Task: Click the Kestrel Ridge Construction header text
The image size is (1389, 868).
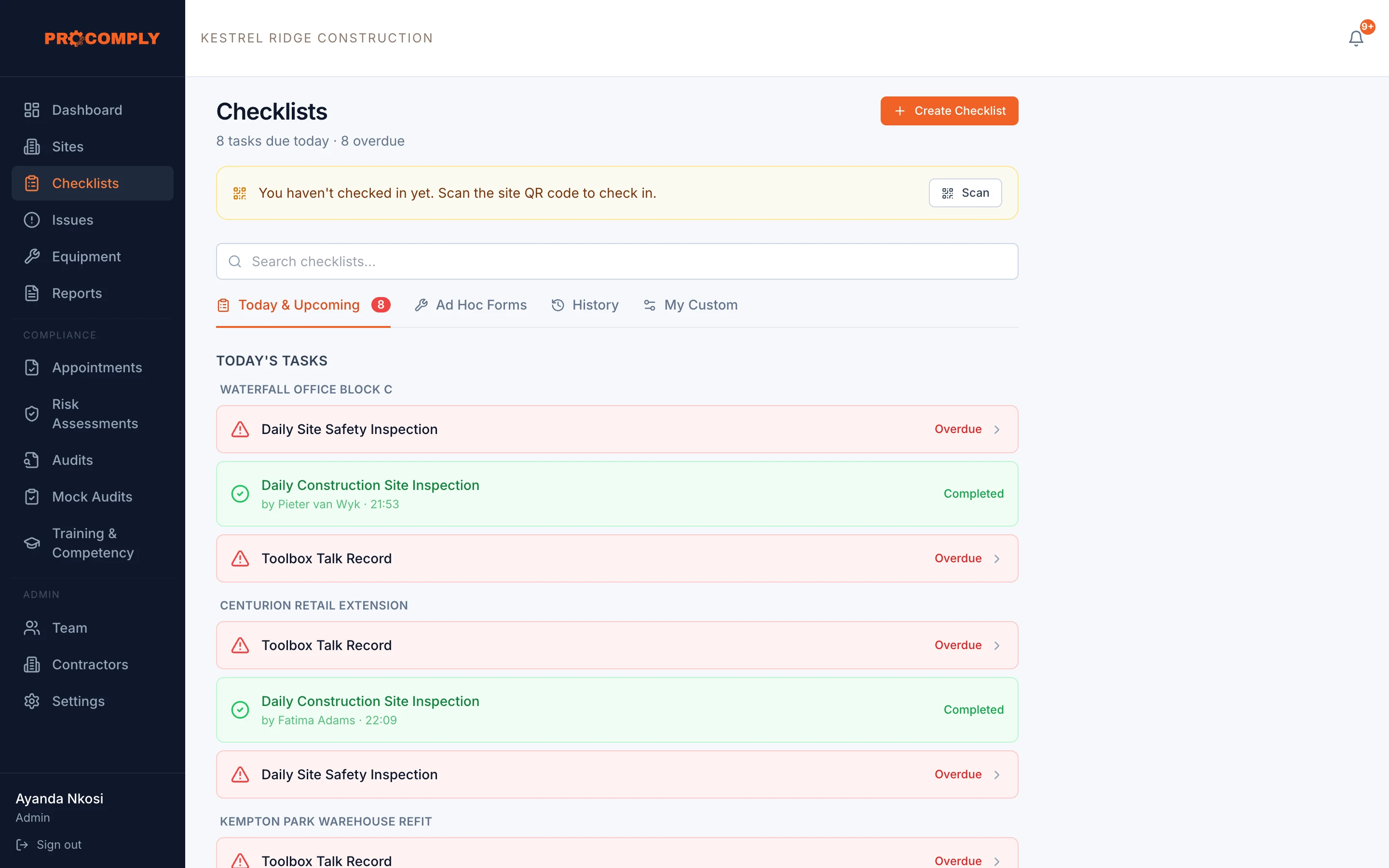Action: [x=317, y=38]
